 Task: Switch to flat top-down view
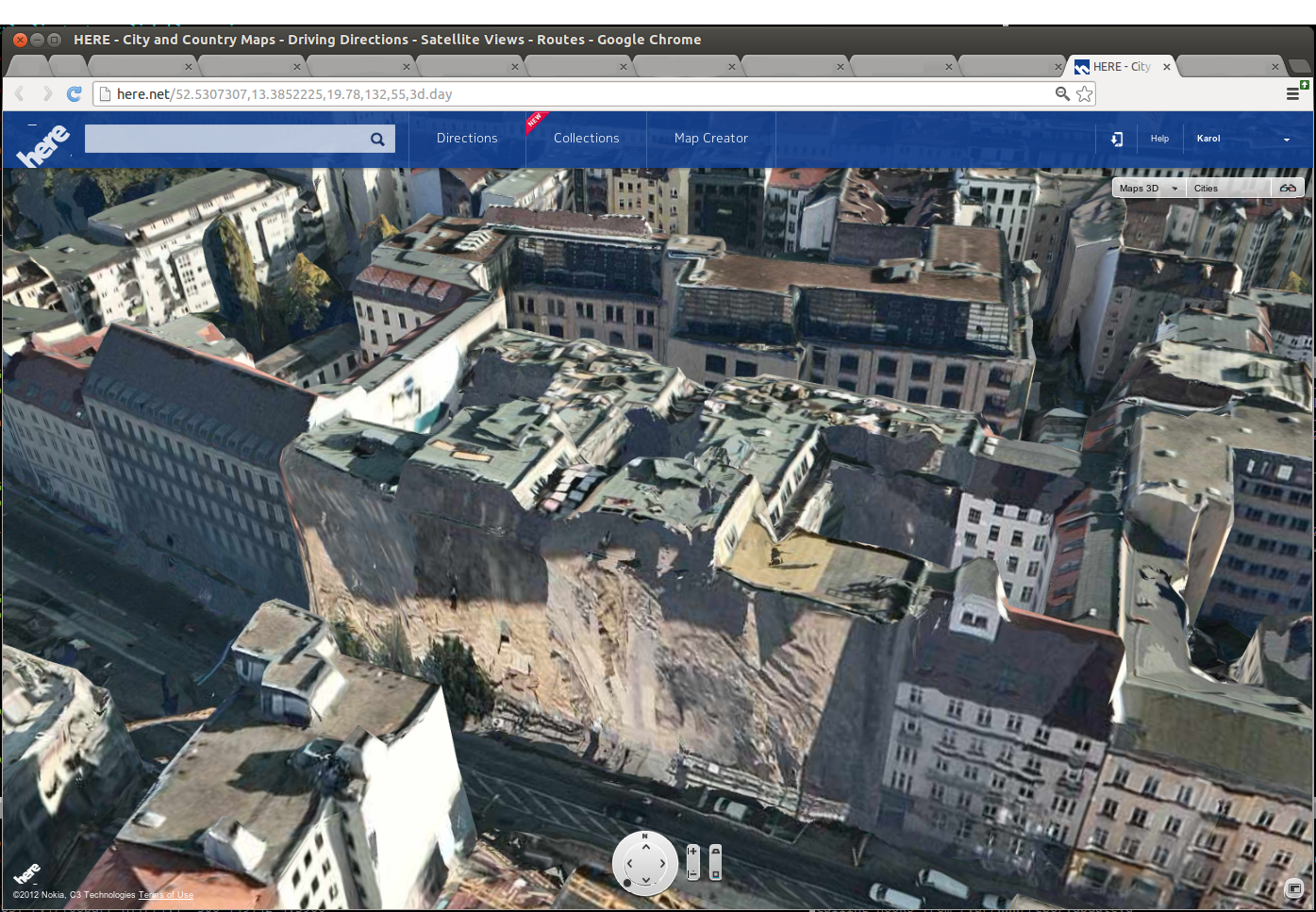pos(716,873)
